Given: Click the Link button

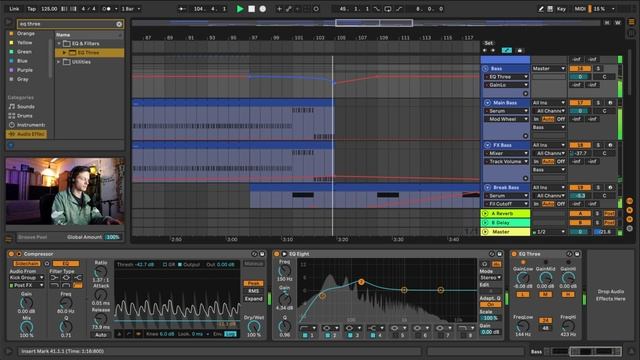Looking at the screenshot, I should tap(14, 9).
